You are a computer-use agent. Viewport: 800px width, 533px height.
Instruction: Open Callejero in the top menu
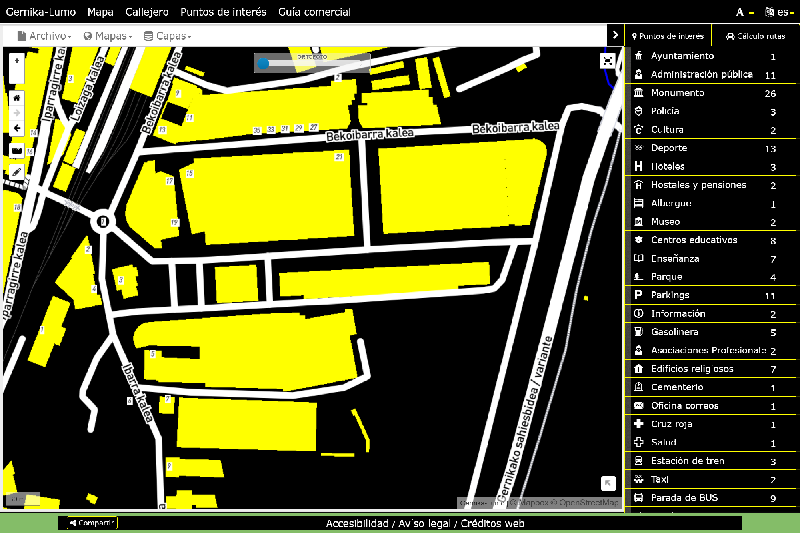[147, 12]
